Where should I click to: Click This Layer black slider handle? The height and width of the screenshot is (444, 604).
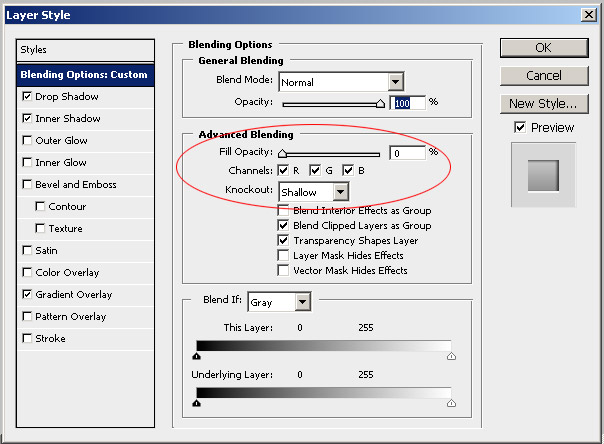[x=196, y=356]
